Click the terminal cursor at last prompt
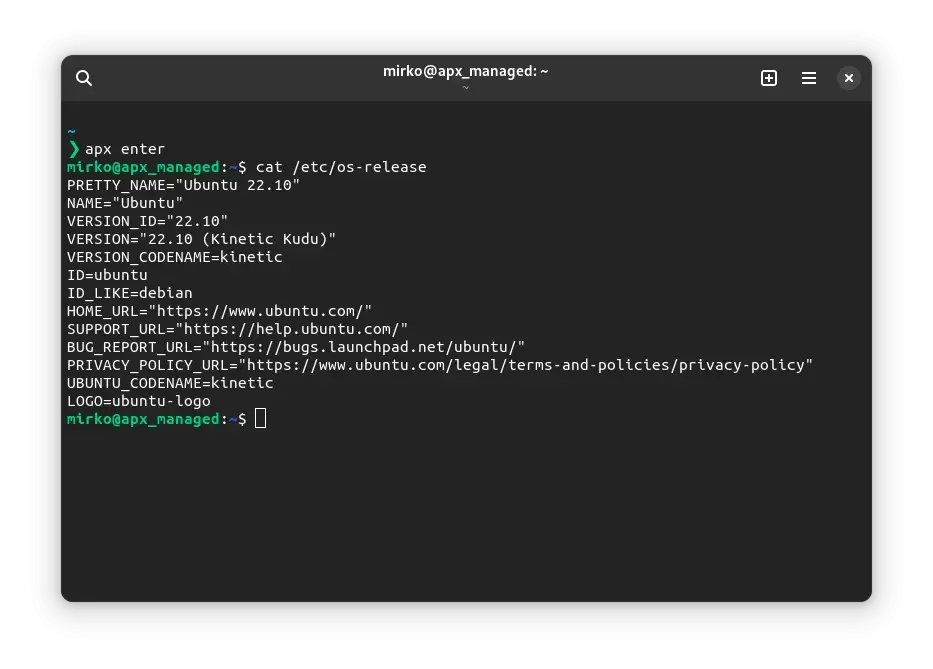The image size is (933, 669). tap(261, 418)
